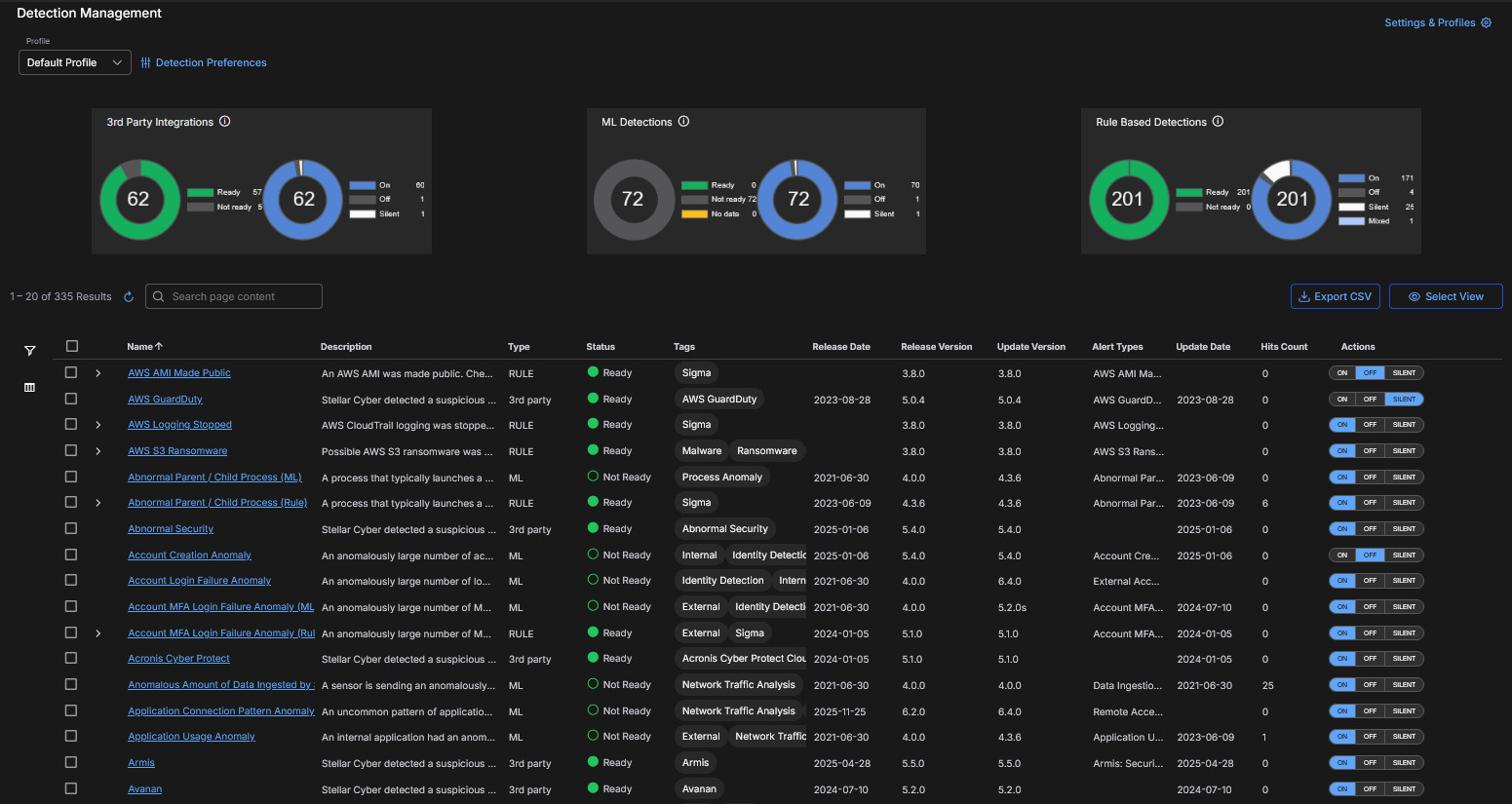Click the filter funnel icon beside the table
This screenshot has height=804, width=1512.
point(29,351)
